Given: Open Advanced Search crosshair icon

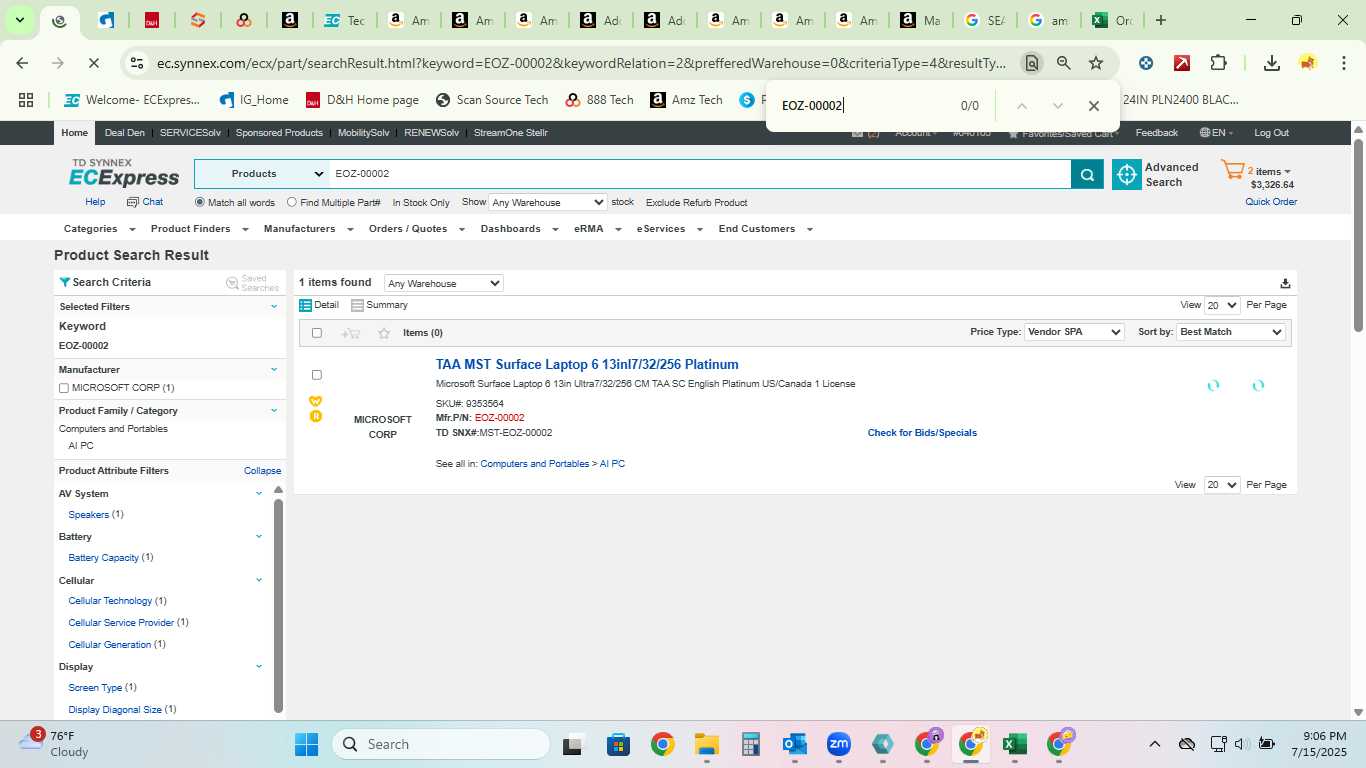Looking at the screenshot, I should pyautogui.click(x=1127, y=174).
